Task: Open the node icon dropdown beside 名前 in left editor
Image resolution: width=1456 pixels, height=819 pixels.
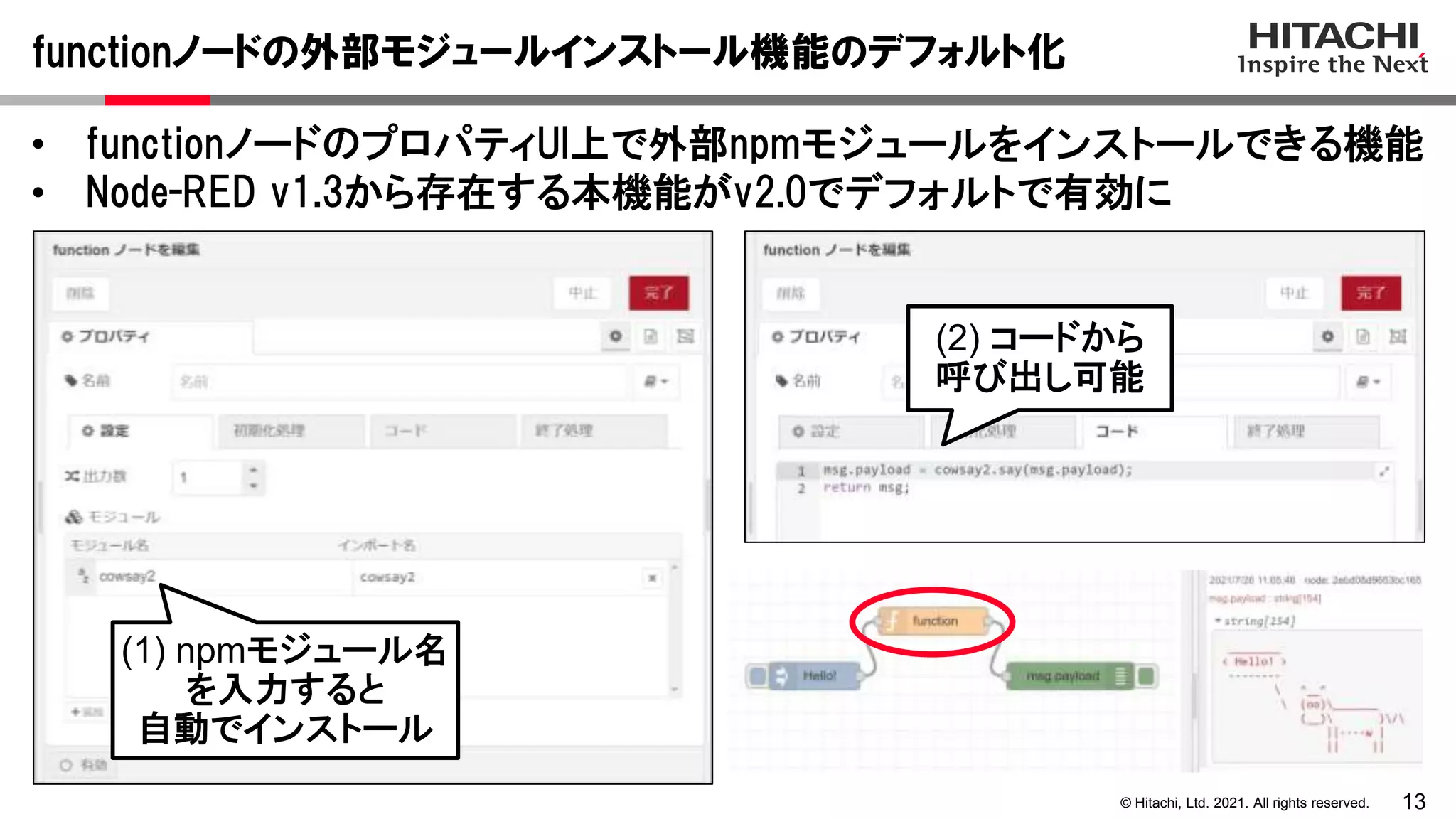Action: (656, 382)
